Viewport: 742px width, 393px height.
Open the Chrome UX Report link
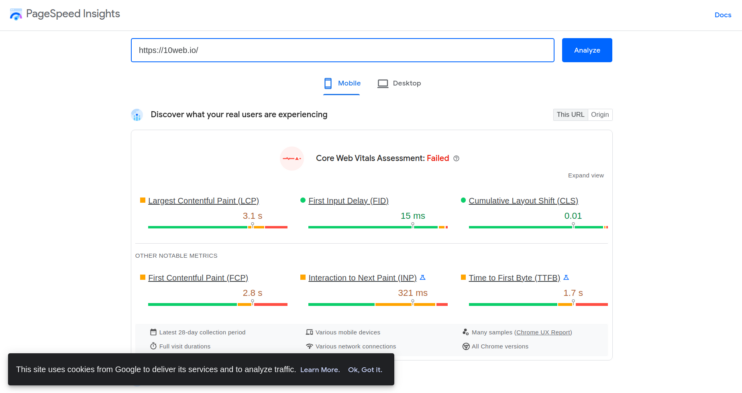click(543, 332)
